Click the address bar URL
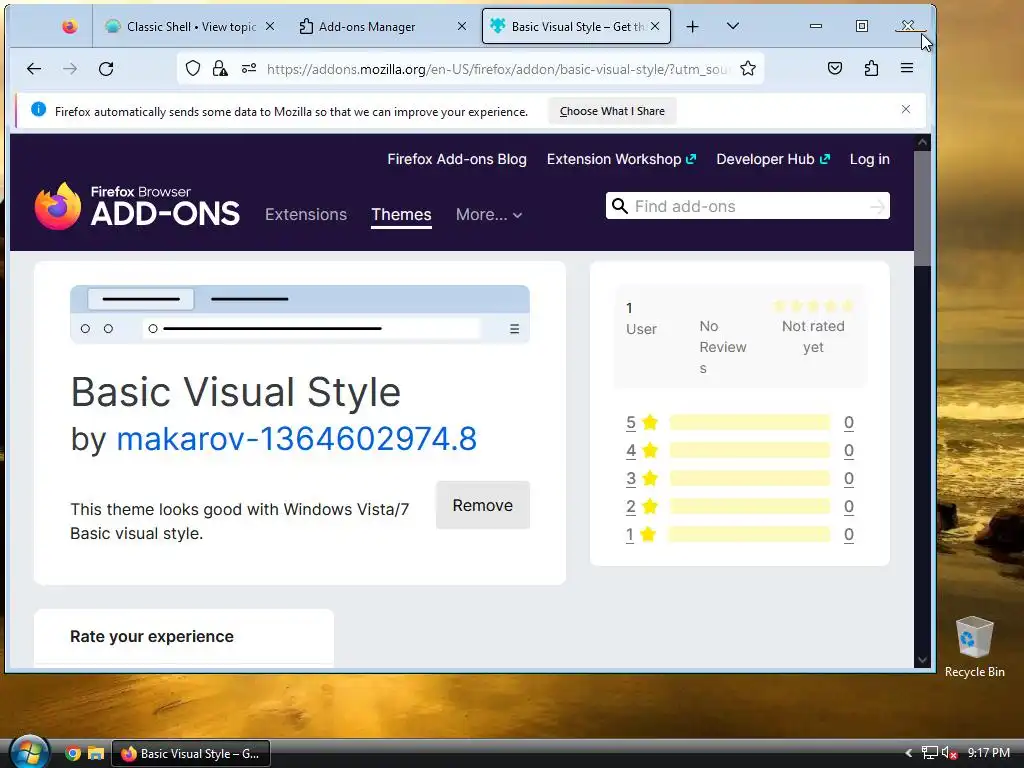This screenshot has height=768, width=1024. 498,69
